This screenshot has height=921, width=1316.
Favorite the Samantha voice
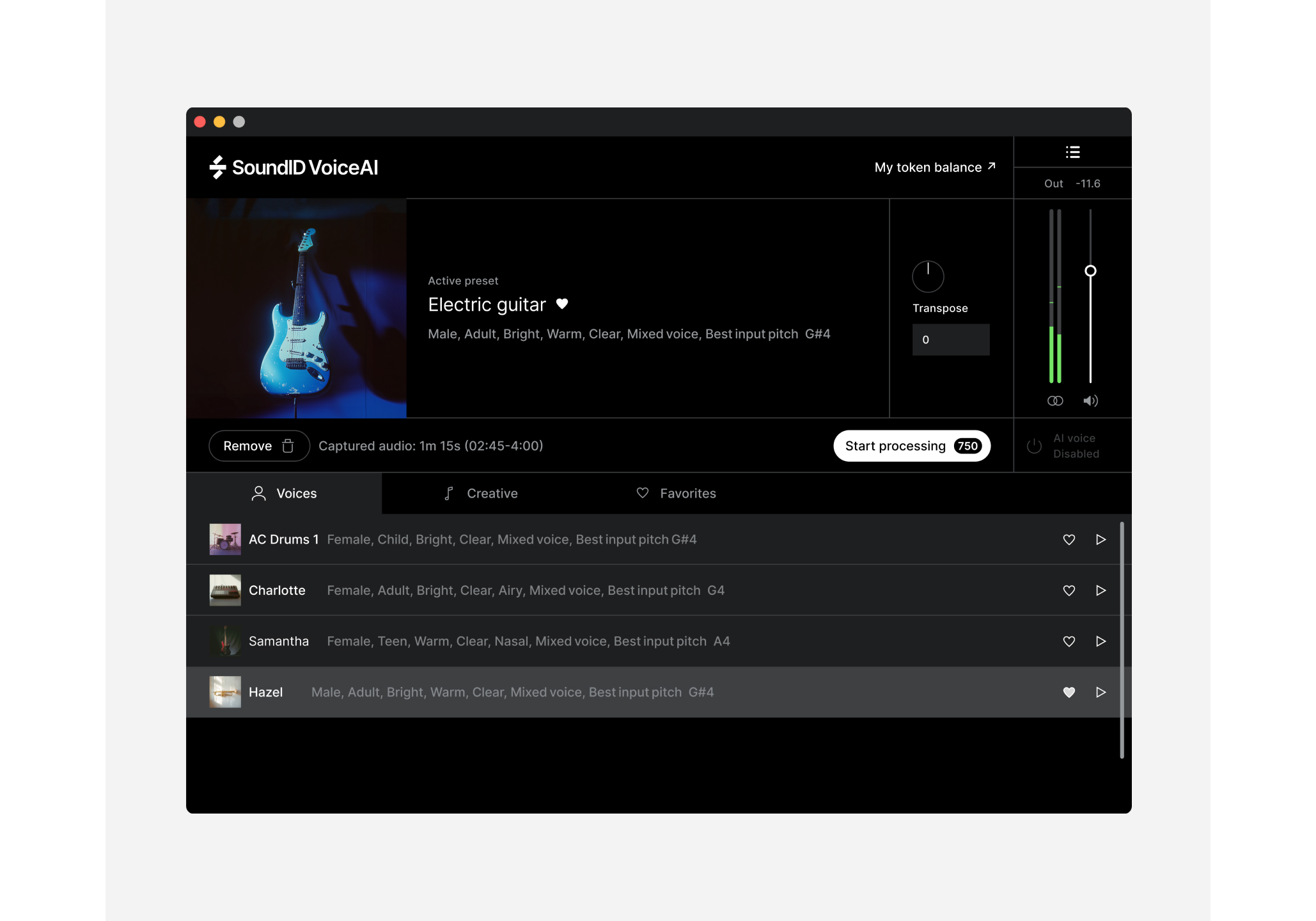pyautogui.click(x=1069, y=642)
